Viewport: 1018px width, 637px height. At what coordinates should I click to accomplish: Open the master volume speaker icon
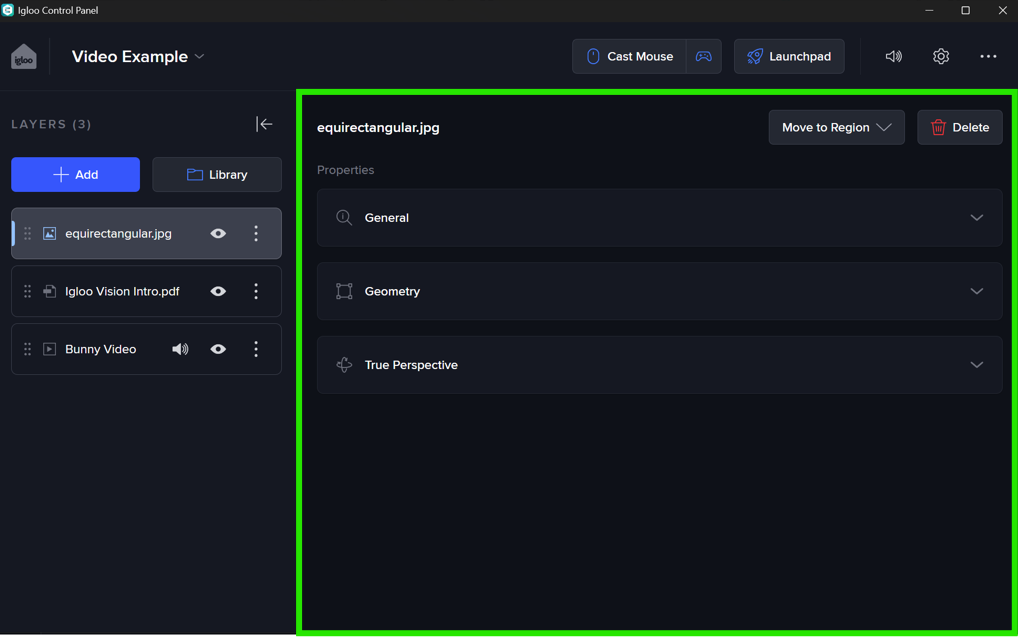[x=893, y=57]
